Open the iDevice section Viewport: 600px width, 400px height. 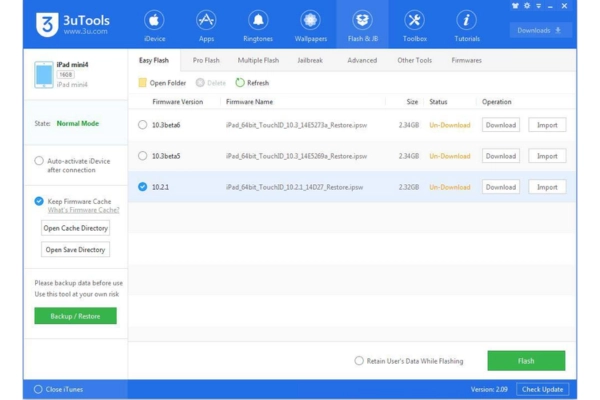click(x=154, y=25)
